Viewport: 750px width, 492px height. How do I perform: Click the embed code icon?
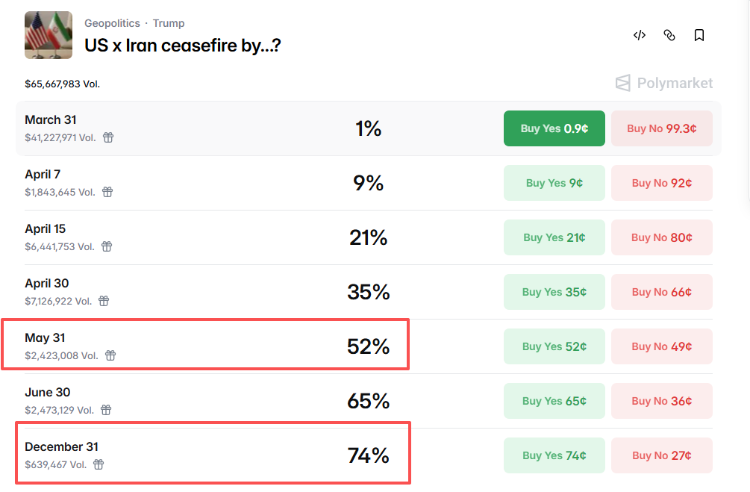(639, 35)
